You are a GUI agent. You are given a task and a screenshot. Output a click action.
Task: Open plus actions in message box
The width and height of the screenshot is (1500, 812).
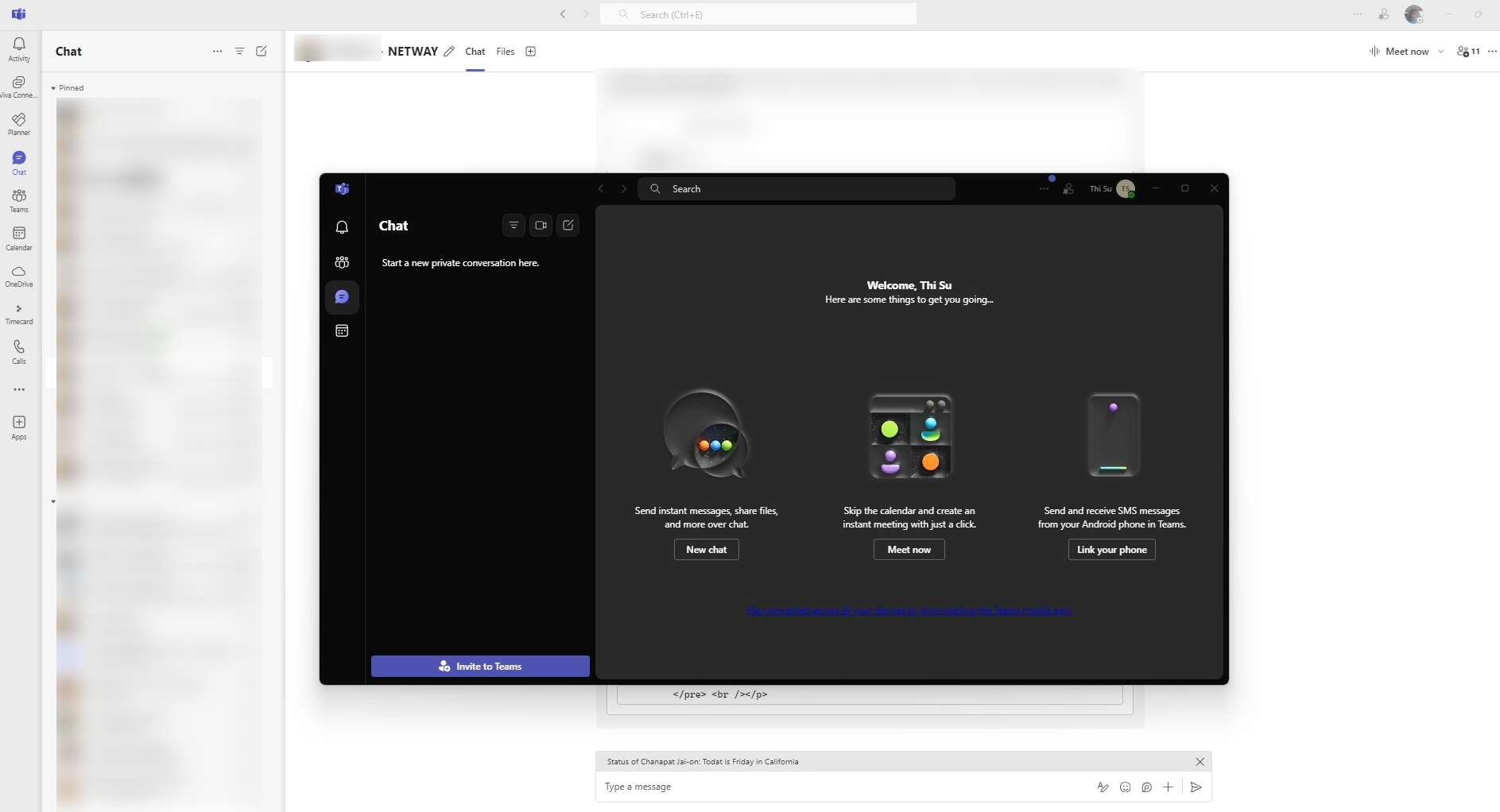point(1168,787)
